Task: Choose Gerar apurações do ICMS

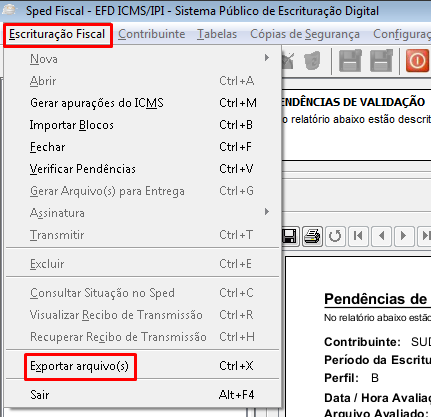Action: [143, 103]
